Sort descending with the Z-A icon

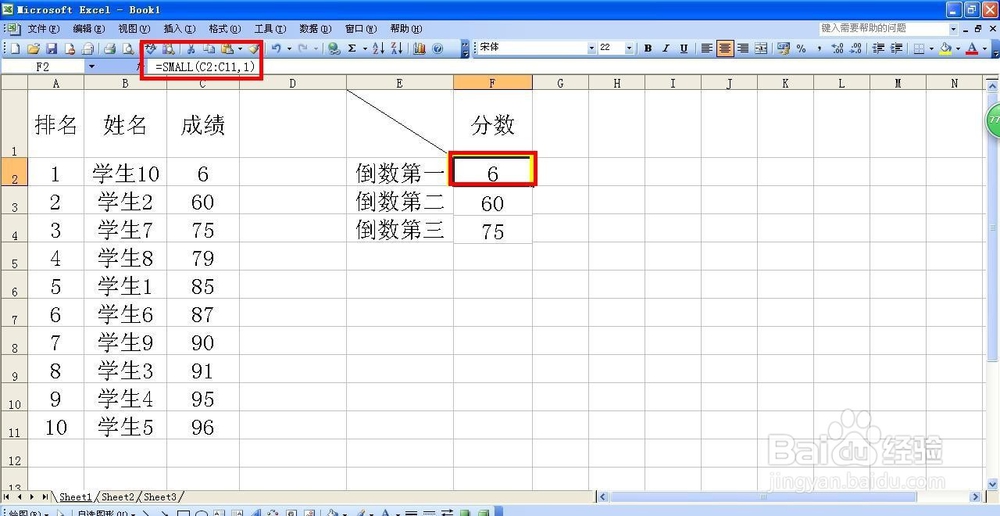(x=396, y=48)
